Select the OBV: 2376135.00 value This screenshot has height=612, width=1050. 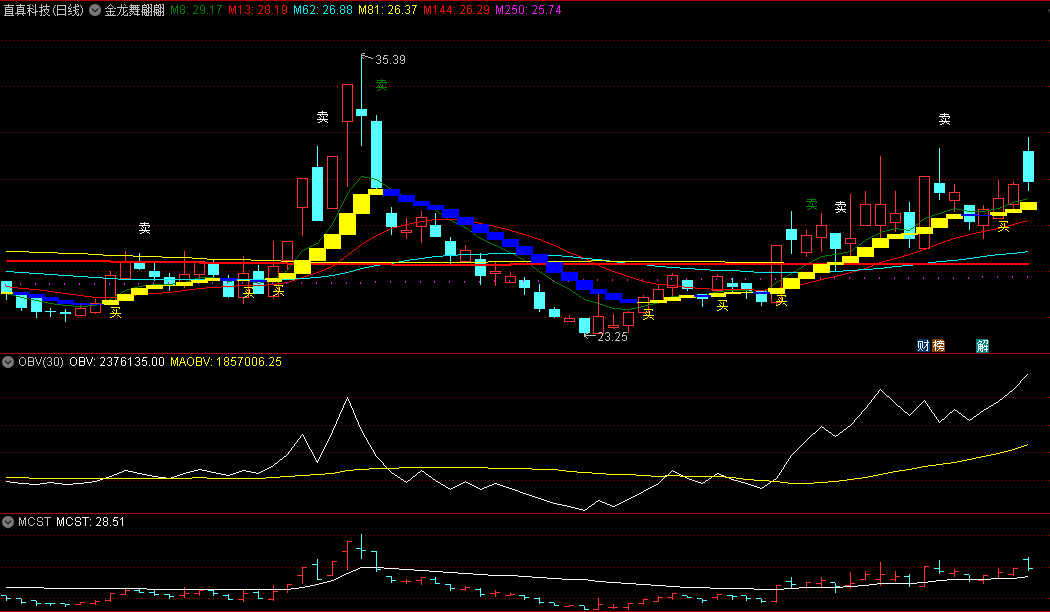click(117, 362)
